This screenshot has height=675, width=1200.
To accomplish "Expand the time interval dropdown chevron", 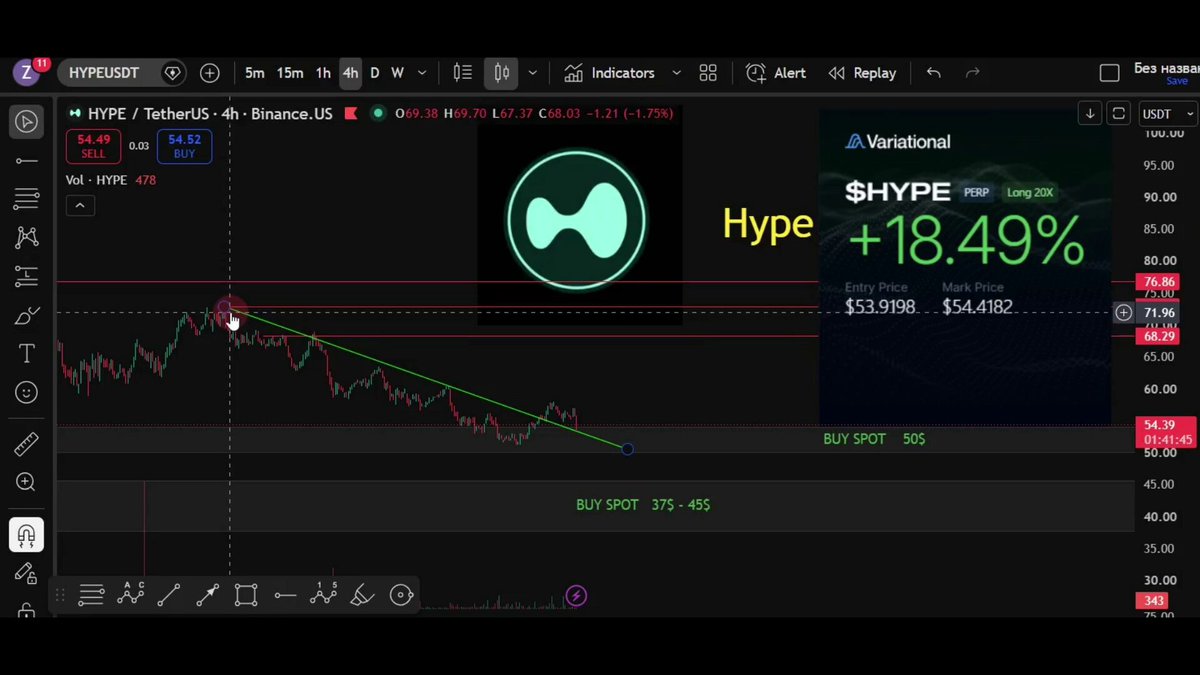I will (422, 73).
